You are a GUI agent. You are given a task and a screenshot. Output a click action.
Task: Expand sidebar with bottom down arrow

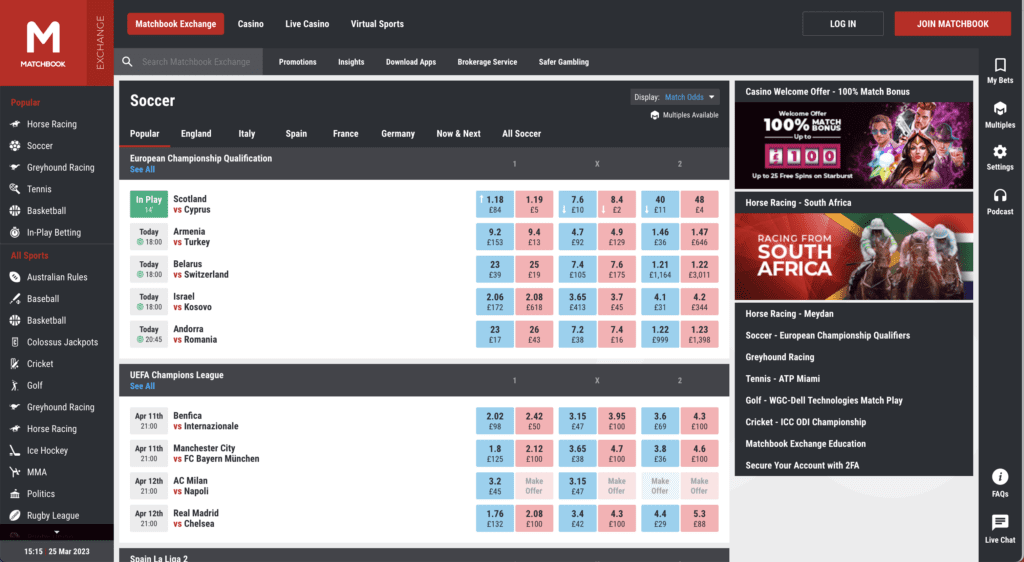pos(57,533)
